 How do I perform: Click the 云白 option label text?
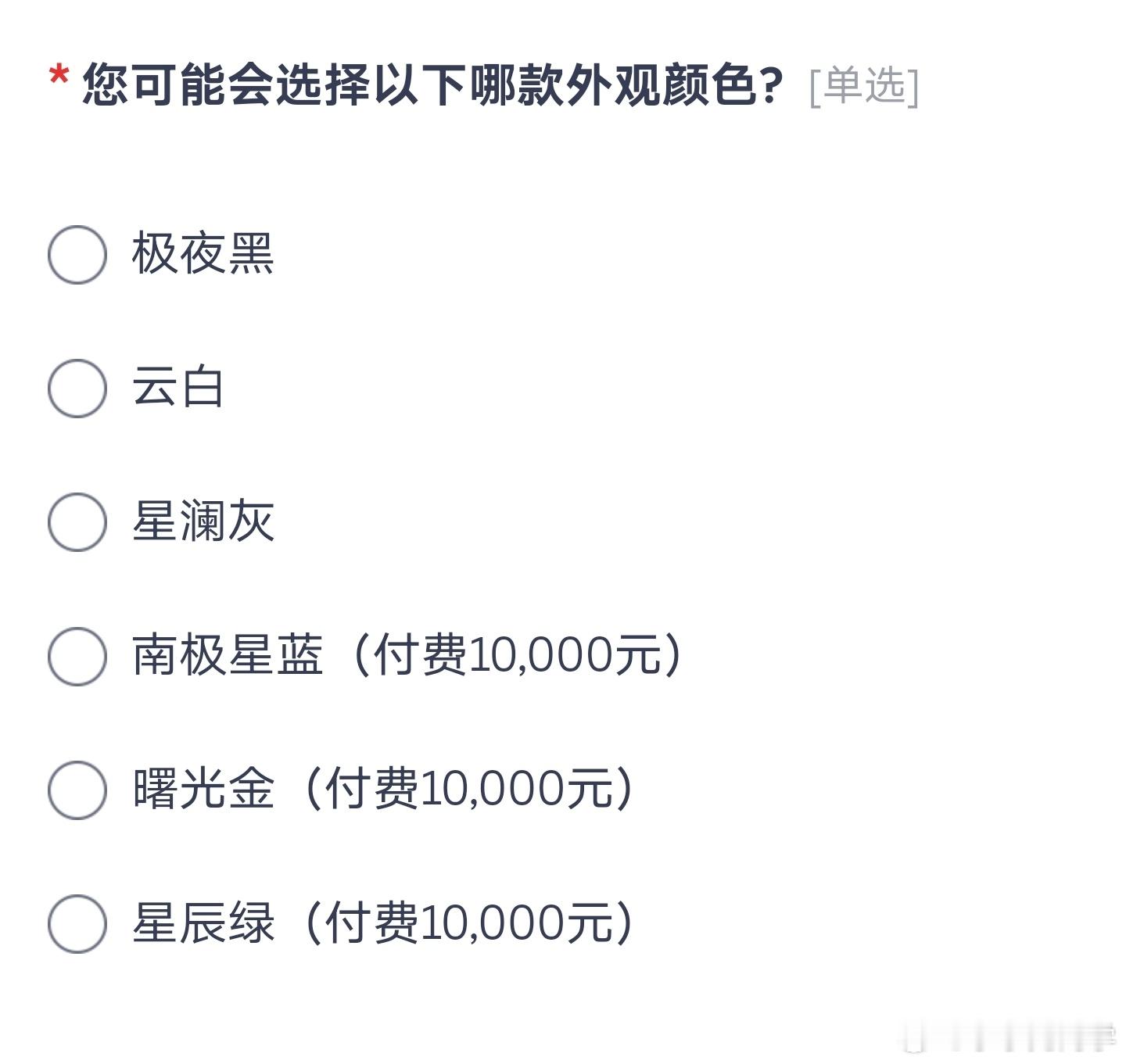click(x=178, y=388)
